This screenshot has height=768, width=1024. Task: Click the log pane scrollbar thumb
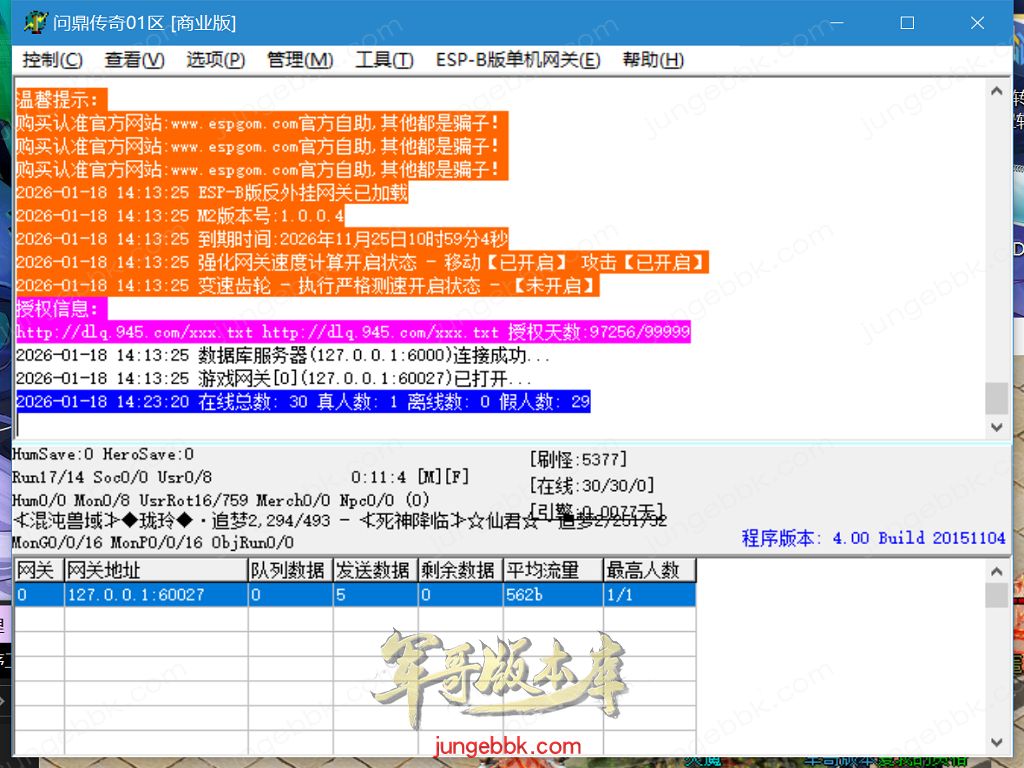(x=997, y=398)
